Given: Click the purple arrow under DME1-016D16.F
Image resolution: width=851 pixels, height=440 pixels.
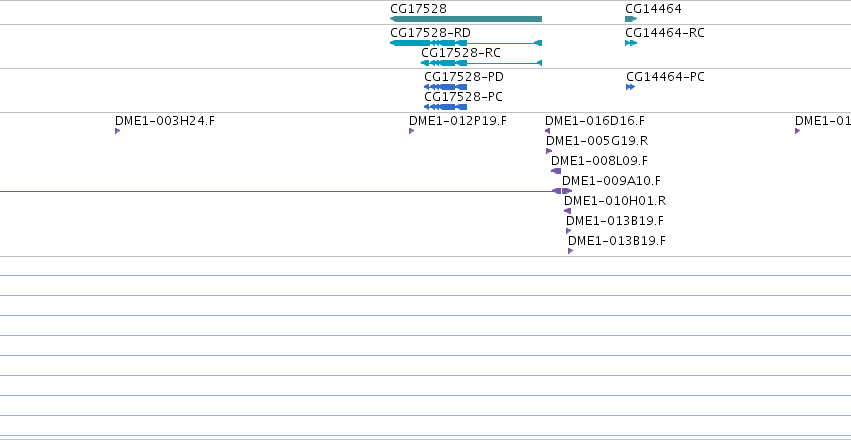Looking at the screenshot, I should click(547, 131).
